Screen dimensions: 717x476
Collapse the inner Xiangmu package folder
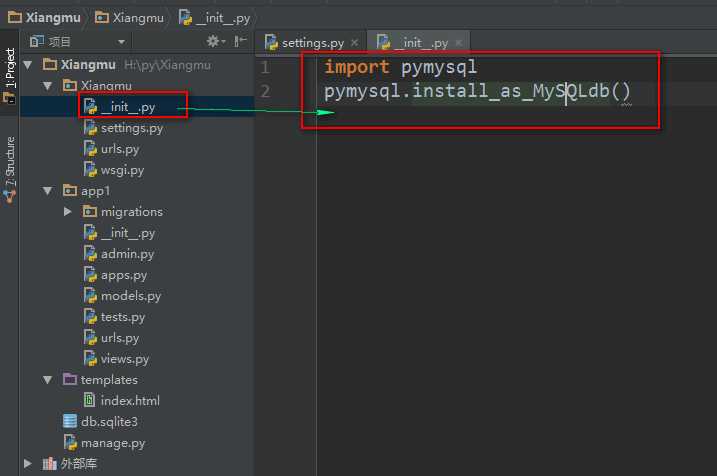[x=48, y=86]
